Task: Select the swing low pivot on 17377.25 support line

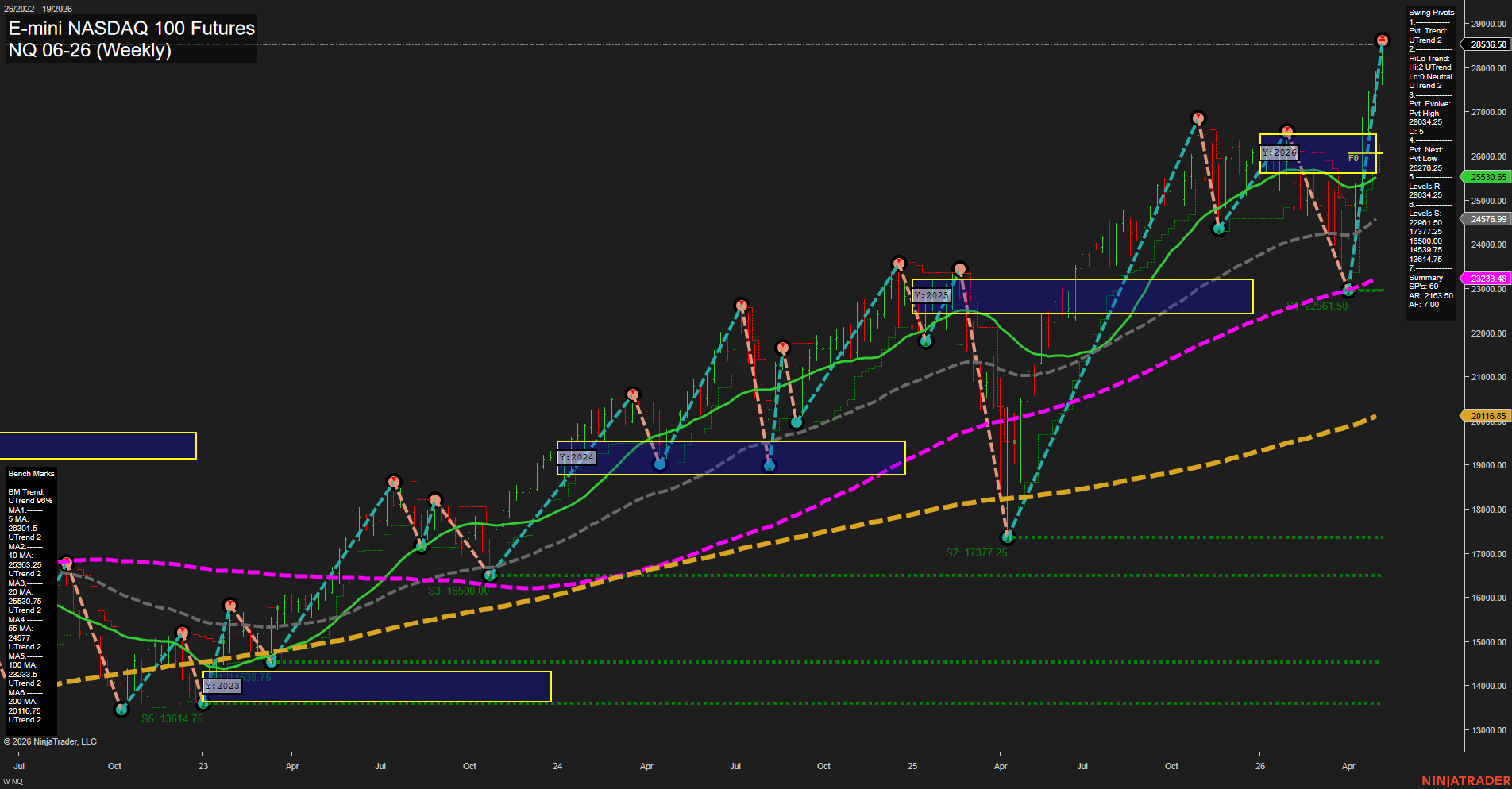Action: [x=1008, y=537]
